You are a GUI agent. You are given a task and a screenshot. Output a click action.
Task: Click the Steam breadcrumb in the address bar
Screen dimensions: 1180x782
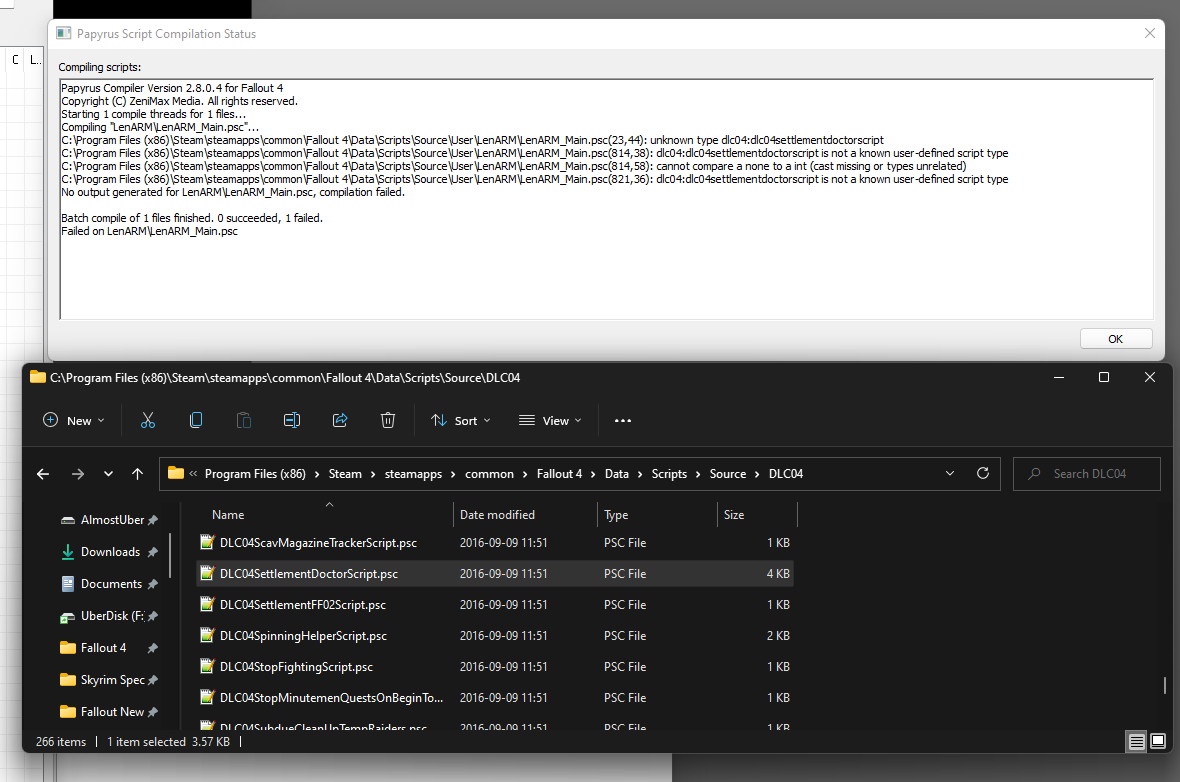pyautogui.click(x=345, y=473)
